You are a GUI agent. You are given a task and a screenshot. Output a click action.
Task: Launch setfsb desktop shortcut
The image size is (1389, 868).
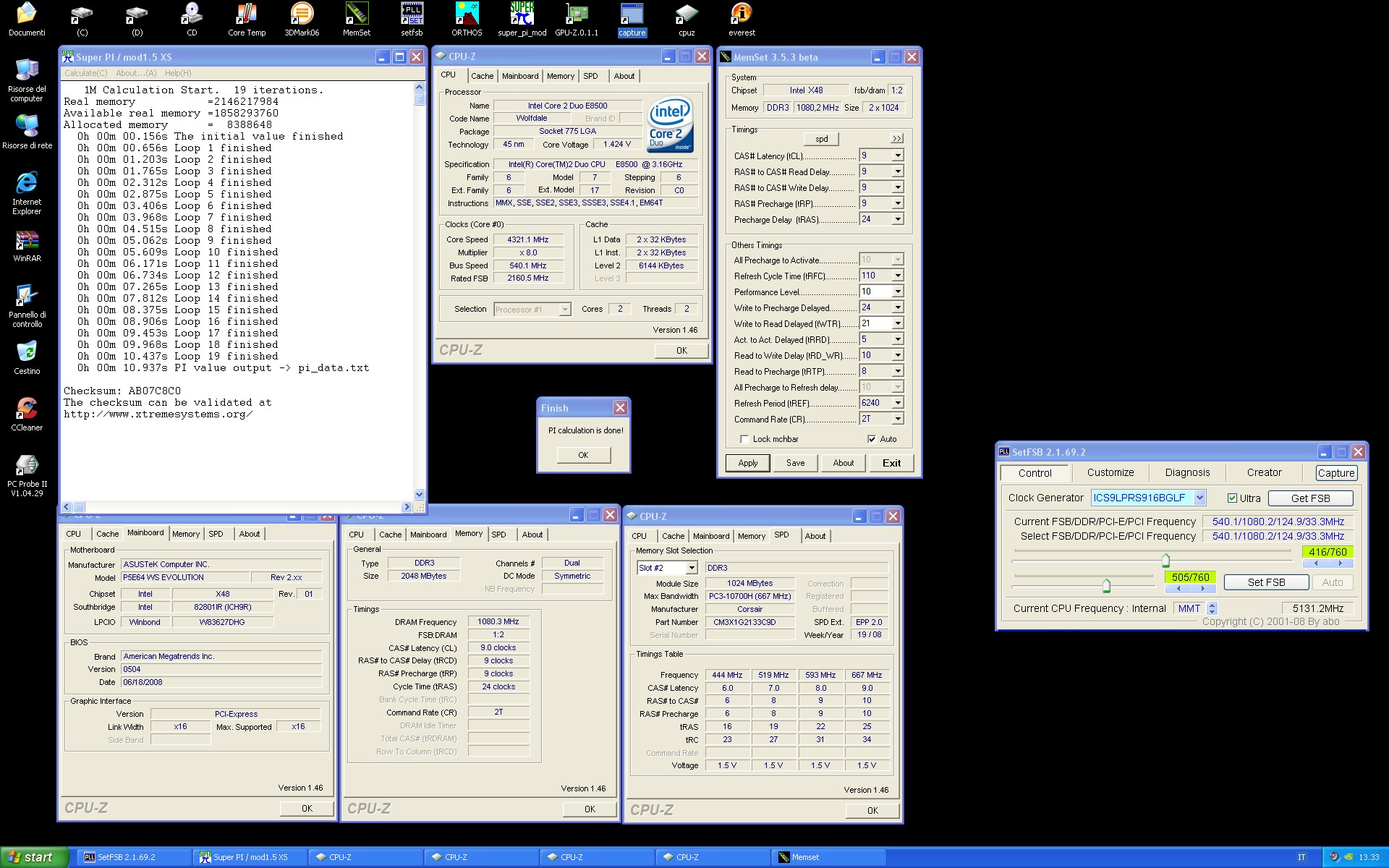click(x=412, y=20)
